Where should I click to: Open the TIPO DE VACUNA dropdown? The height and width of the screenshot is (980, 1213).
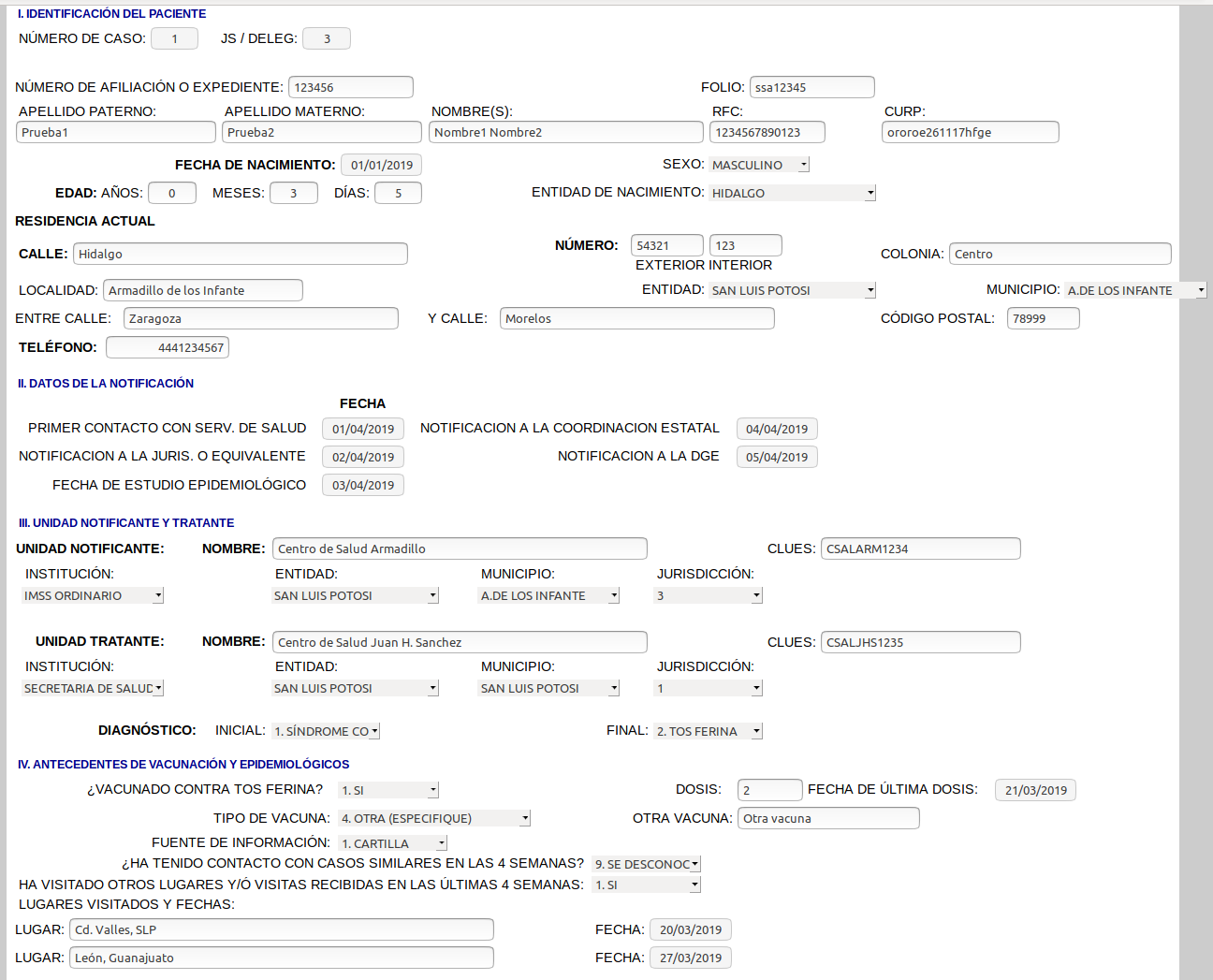click(x=434, y=818)
